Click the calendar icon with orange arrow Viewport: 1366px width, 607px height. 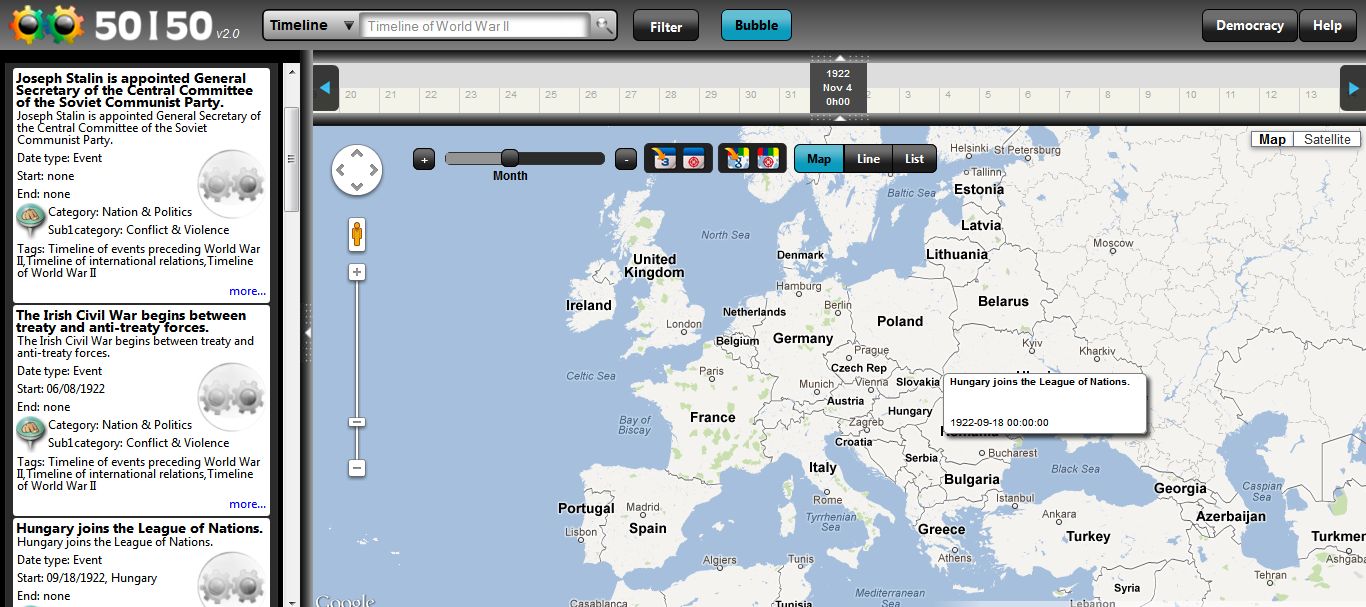pyautogui.click(x=664, y=158)
